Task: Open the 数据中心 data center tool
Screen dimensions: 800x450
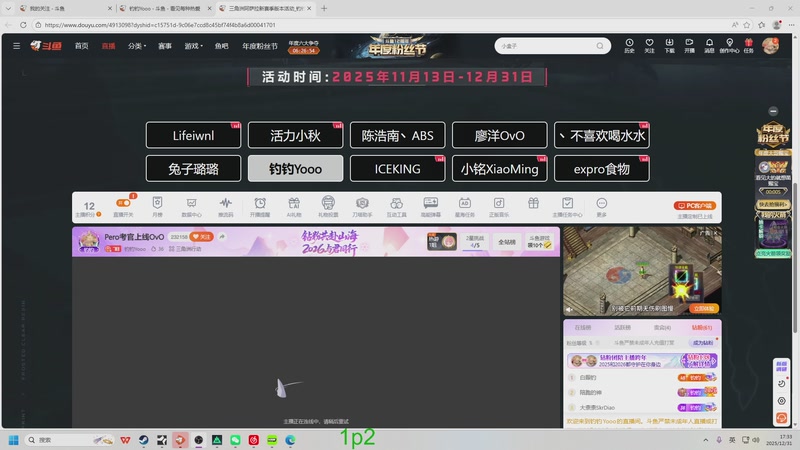Action: (191, 207)
